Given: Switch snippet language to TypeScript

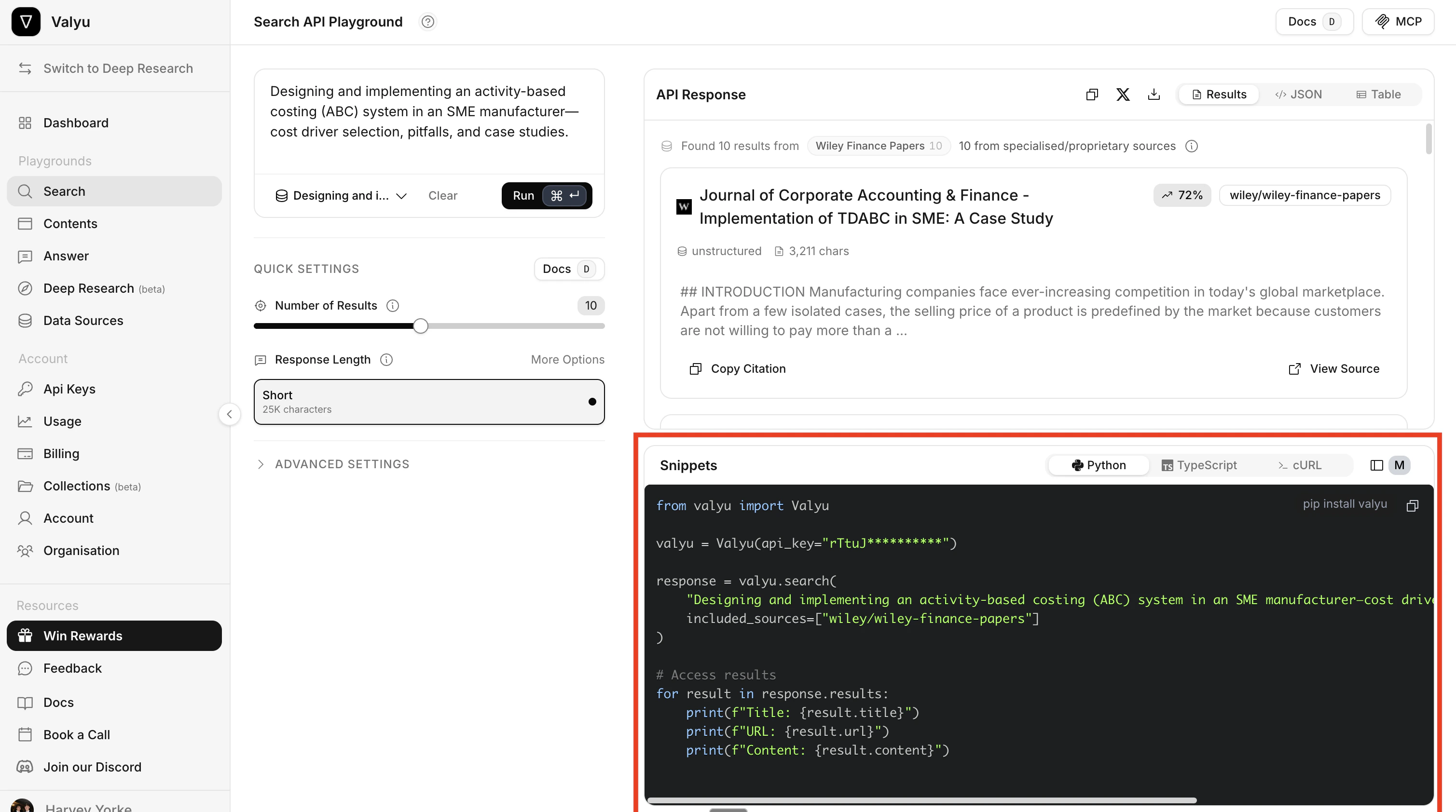Looking at the screenshot, I should coord(1200,465).
